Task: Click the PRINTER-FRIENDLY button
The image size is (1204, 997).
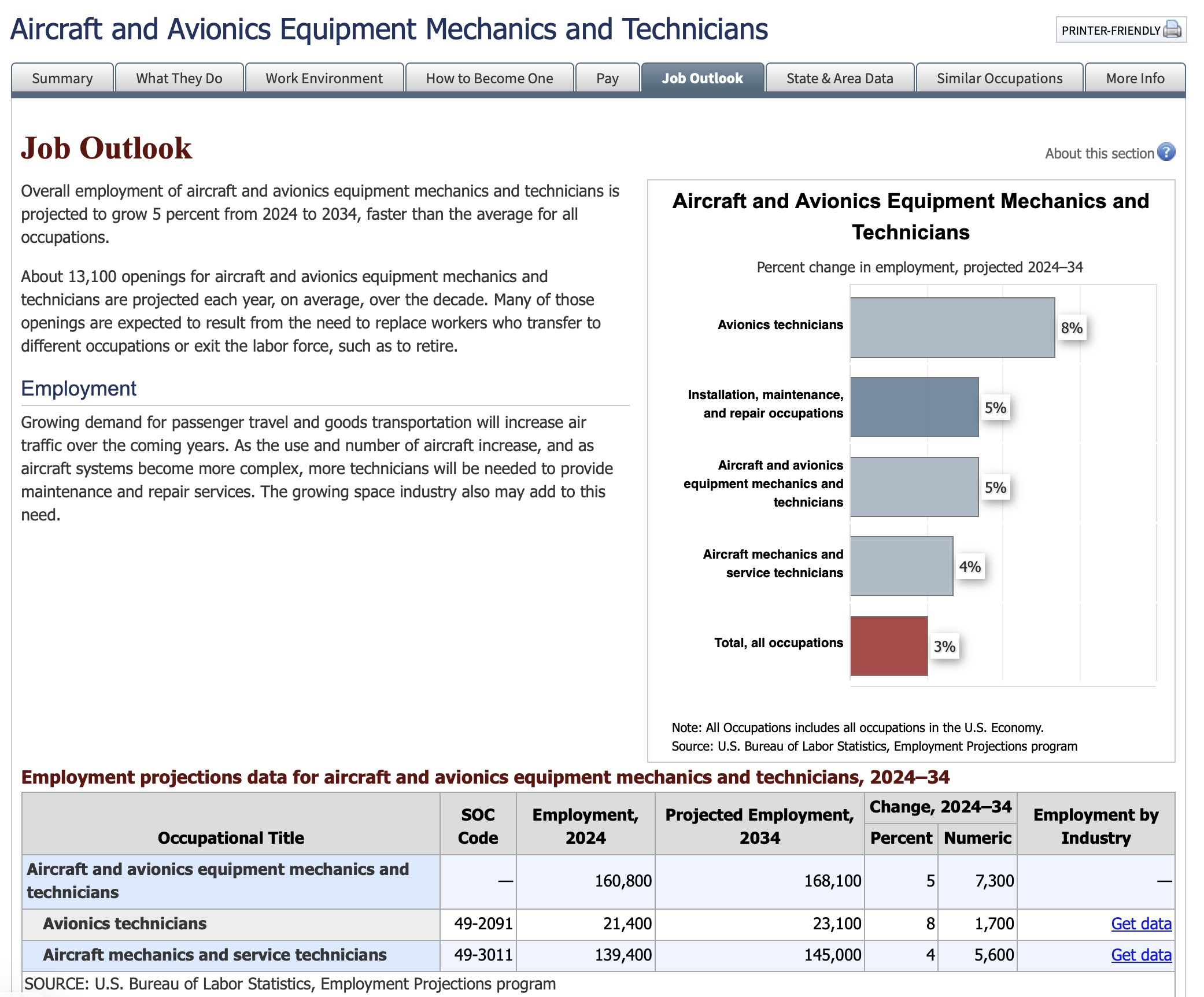Action: 1111,30
